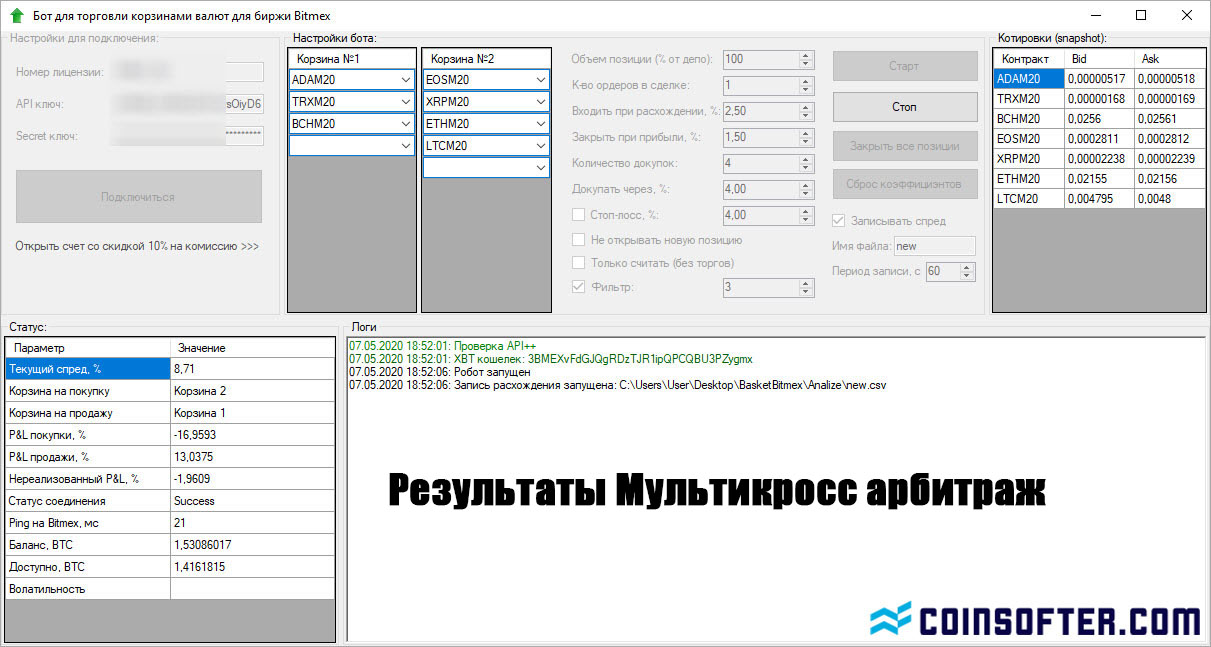The width and height of the screenshot is (1211, 647).
Task: Click Доступно, BTC value 1,4161815
Action: coord(252,567)
